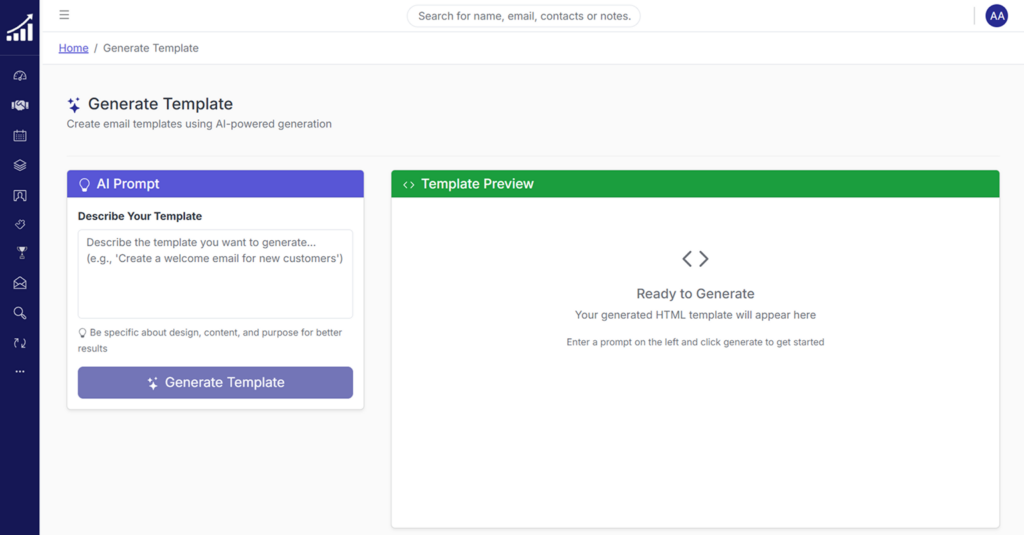Click the magnifying glass icon in sidebar
Image resolution: width=1024 pixels, height=535 pixels.
point(20,313)
